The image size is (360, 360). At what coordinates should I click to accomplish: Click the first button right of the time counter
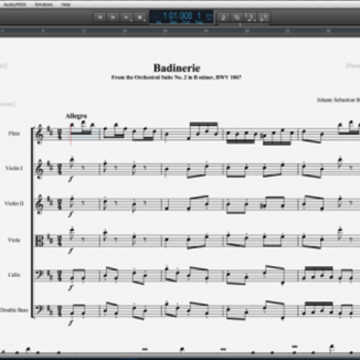224,17
